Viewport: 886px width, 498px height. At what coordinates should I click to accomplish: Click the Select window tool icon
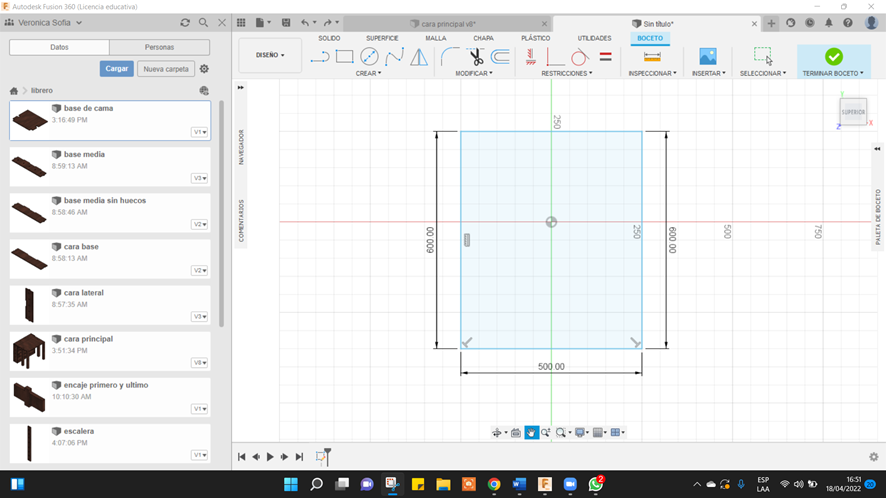point(763,57)
